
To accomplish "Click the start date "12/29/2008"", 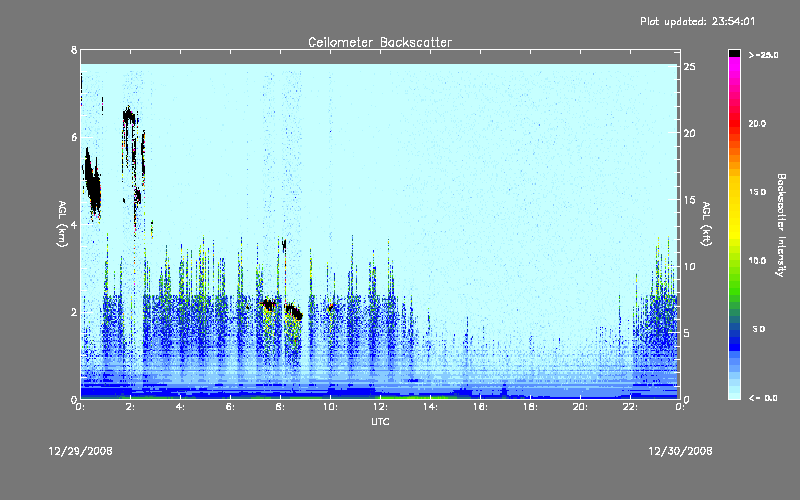I will pos(81,451).
